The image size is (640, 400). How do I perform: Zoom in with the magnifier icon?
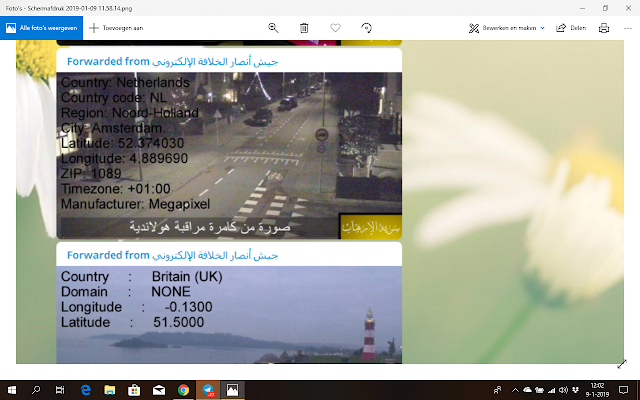pyautogui.click(x=273, y=28)
